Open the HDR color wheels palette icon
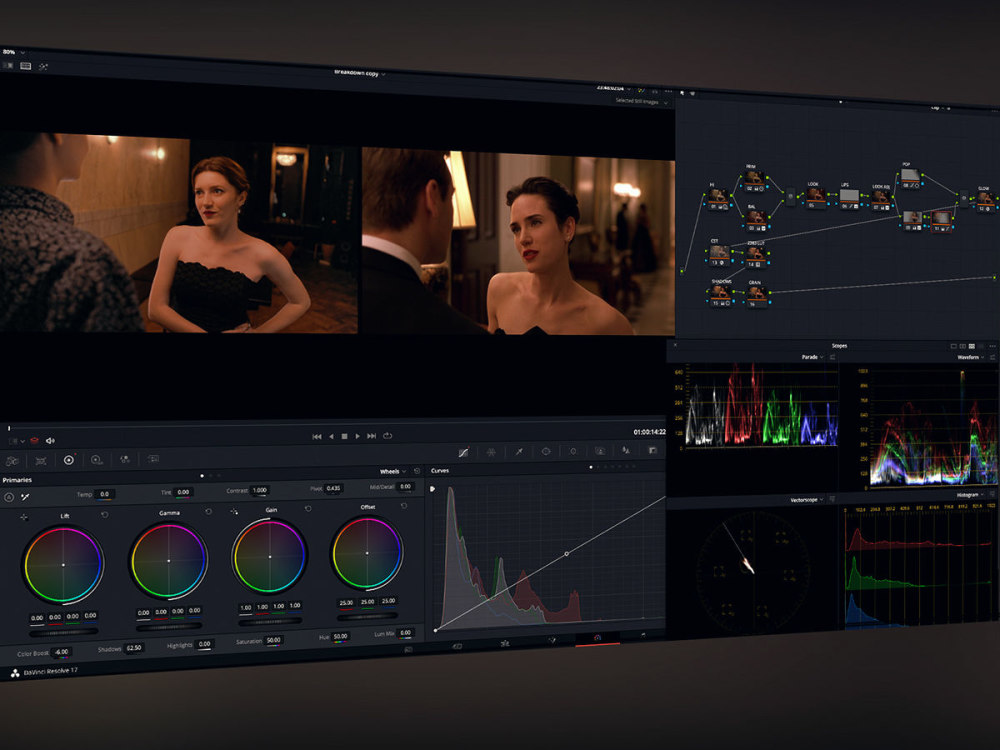This screenshot has height=750, width=1000. [97, 459]
